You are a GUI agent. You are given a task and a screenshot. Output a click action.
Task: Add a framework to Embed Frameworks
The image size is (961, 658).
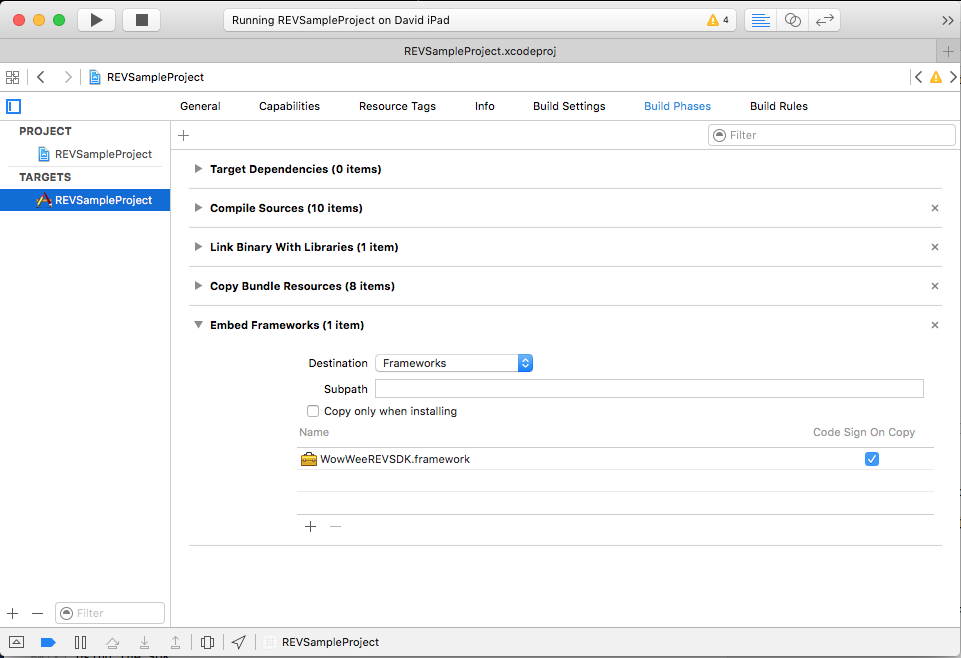[310, 527]
